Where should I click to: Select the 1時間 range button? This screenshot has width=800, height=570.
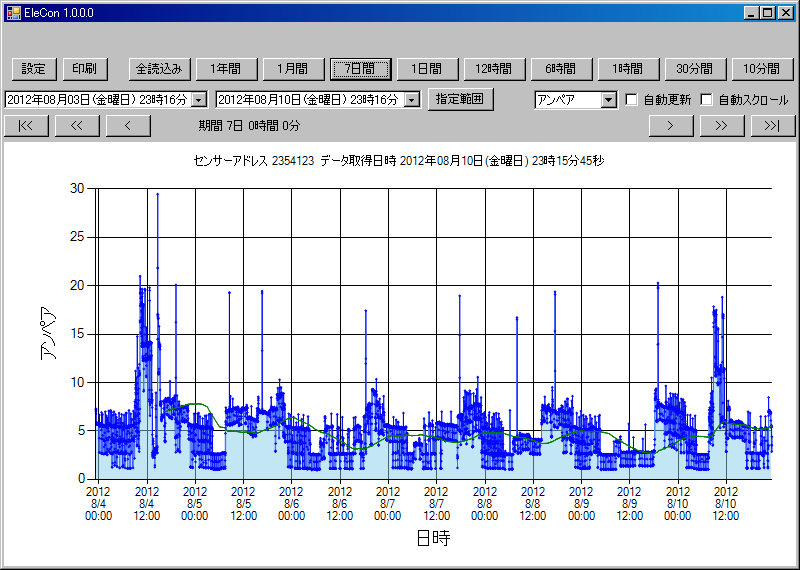point(629,69)
